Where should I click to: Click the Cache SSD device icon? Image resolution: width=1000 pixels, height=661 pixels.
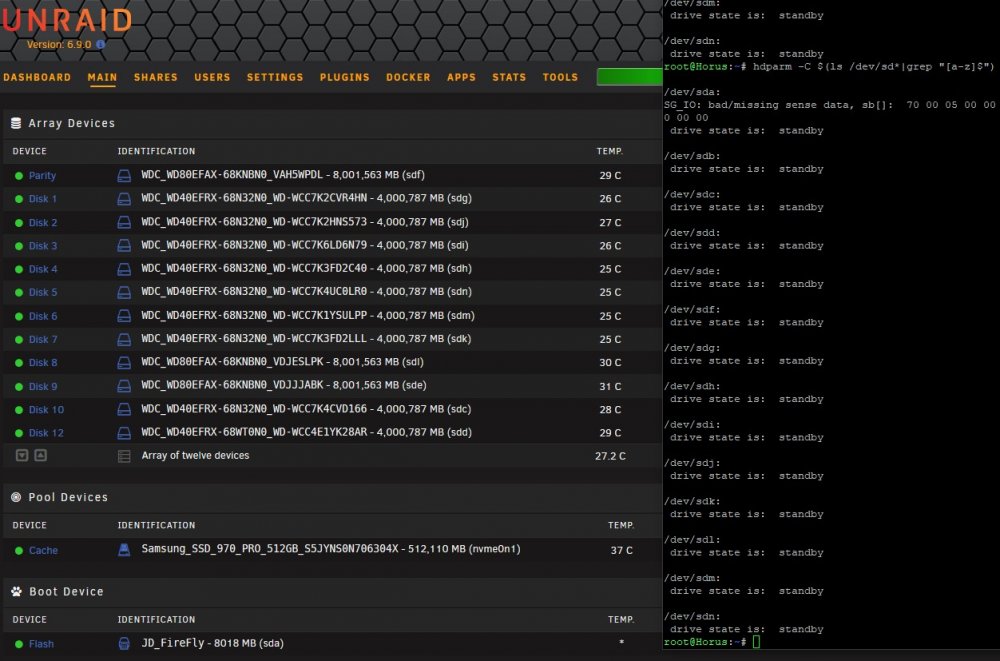click(x=124, y=549)
